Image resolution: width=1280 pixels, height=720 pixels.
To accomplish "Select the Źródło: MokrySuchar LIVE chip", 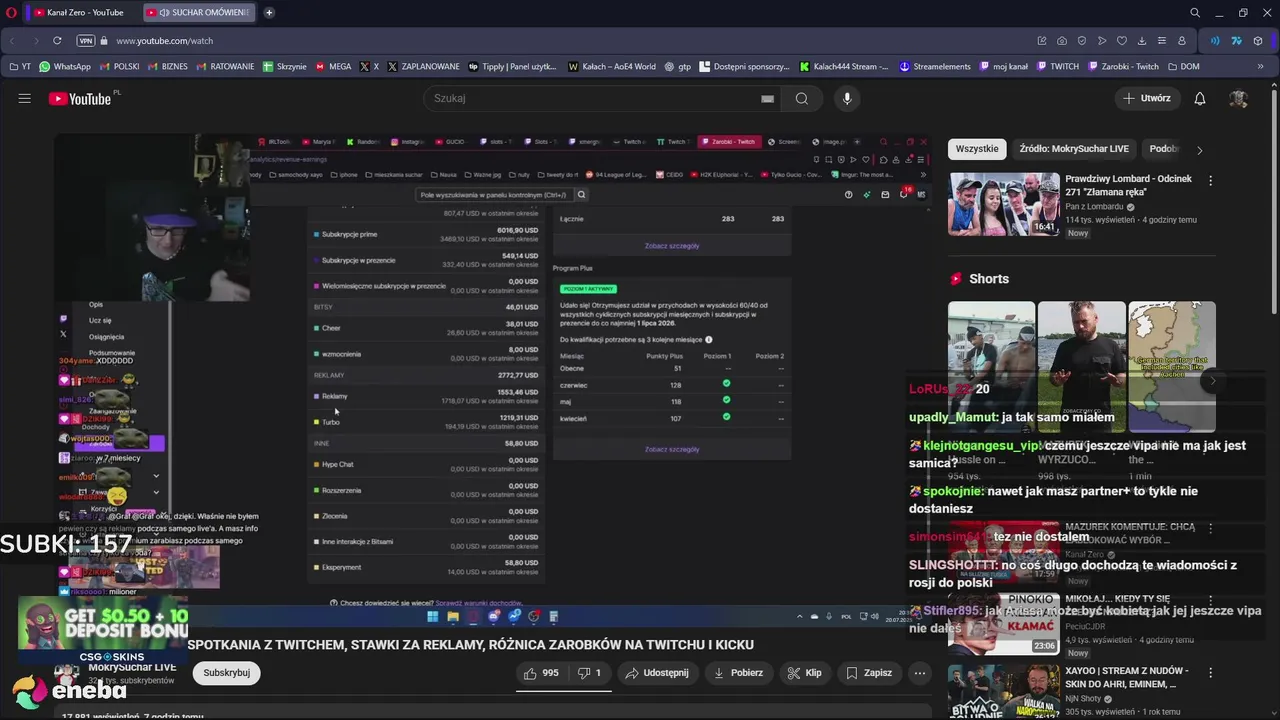I will [1074, 149].
